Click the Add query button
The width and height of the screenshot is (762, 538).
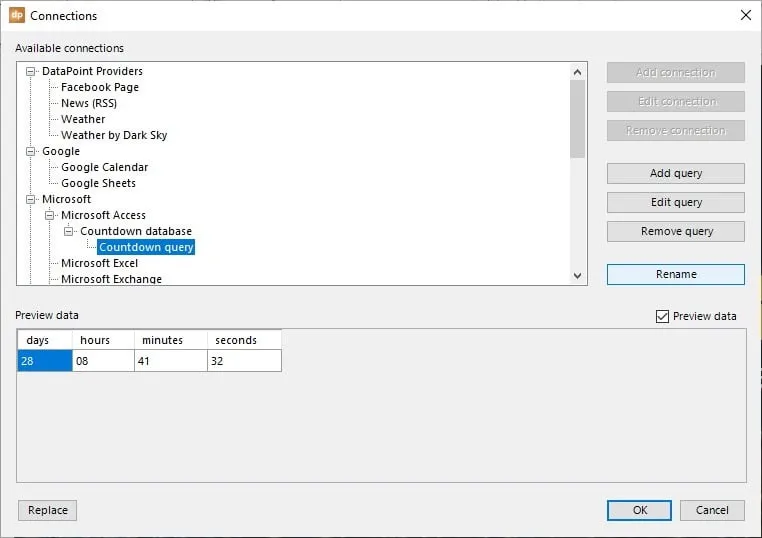pyautogui.click(x=675, y=174)
